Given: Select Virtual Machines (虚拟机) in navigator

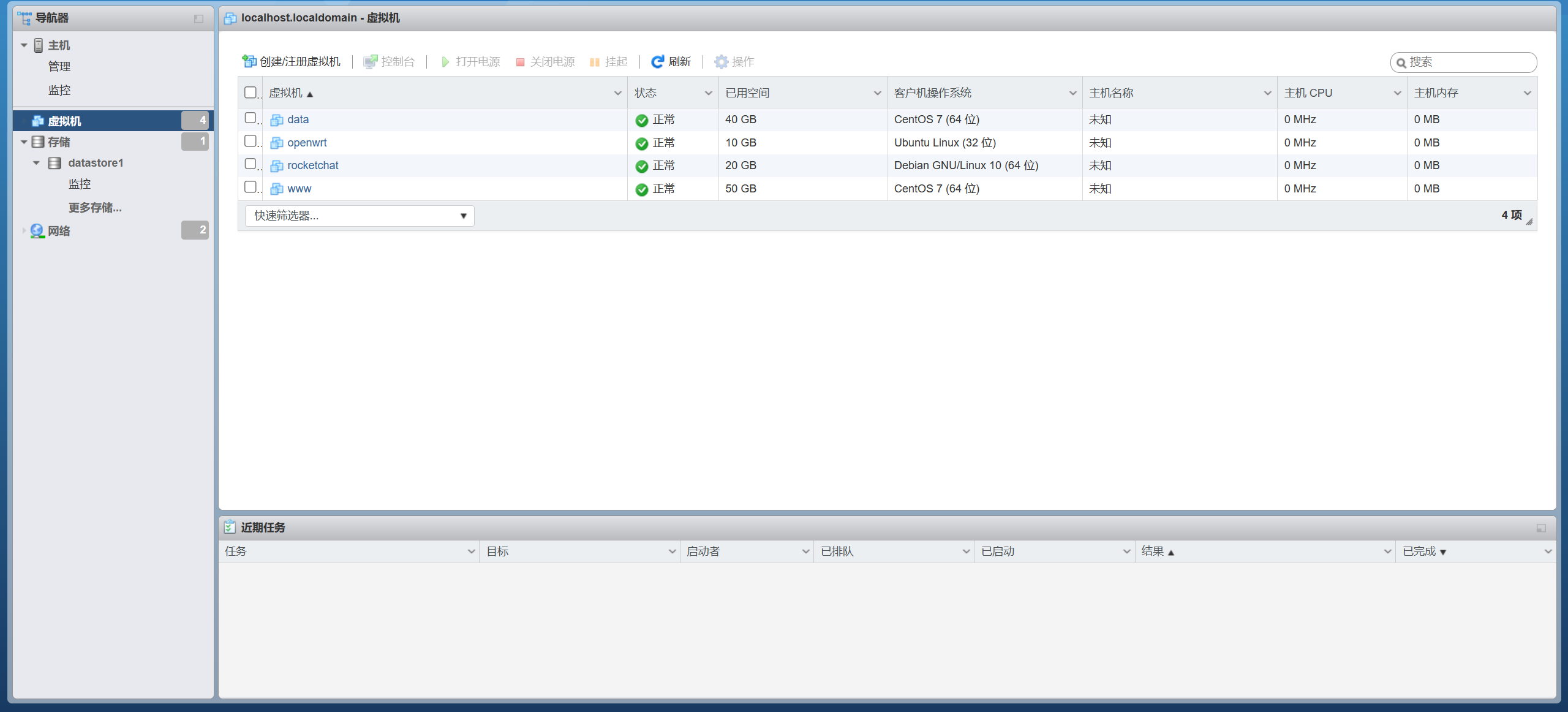Looking at the screenshot, I should click(64, 121).
